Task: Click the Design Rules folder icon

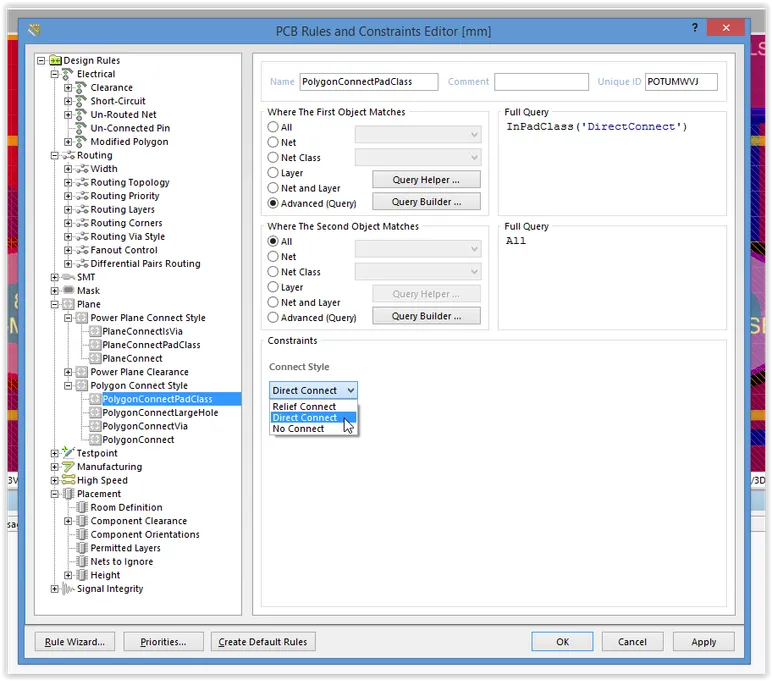Action: pos(55,61)
